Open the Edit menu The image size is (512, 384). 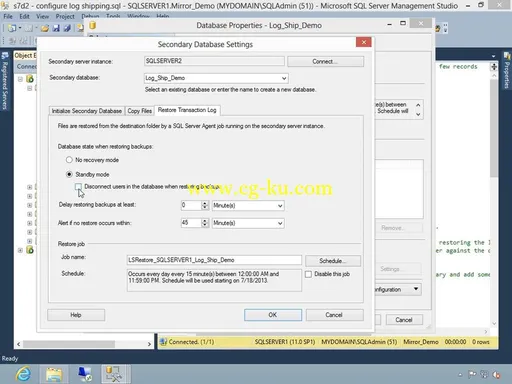pyautogui.click(x=24, y=16)
